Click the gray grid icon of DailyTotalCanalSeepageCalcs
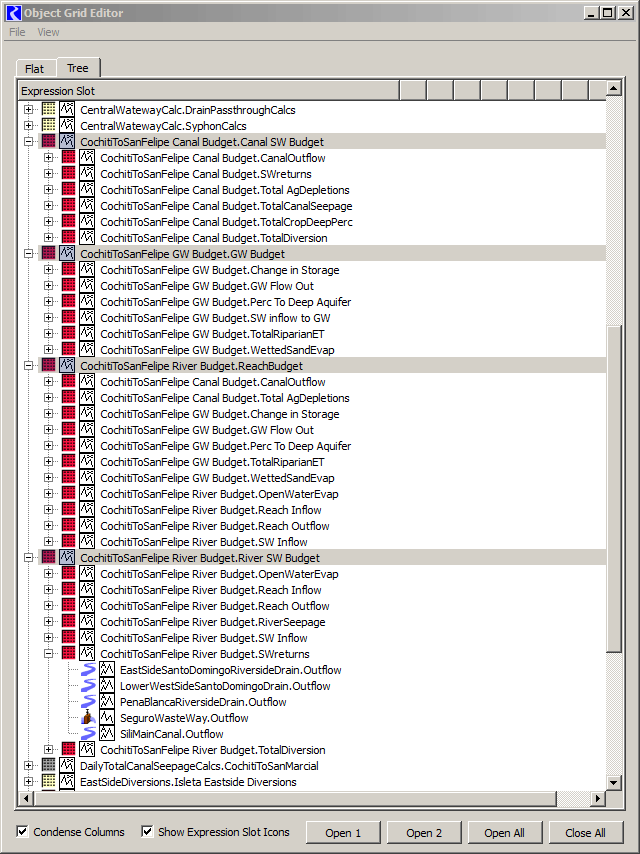This screenshot has height=854, width=640. (x=48, y=766)
